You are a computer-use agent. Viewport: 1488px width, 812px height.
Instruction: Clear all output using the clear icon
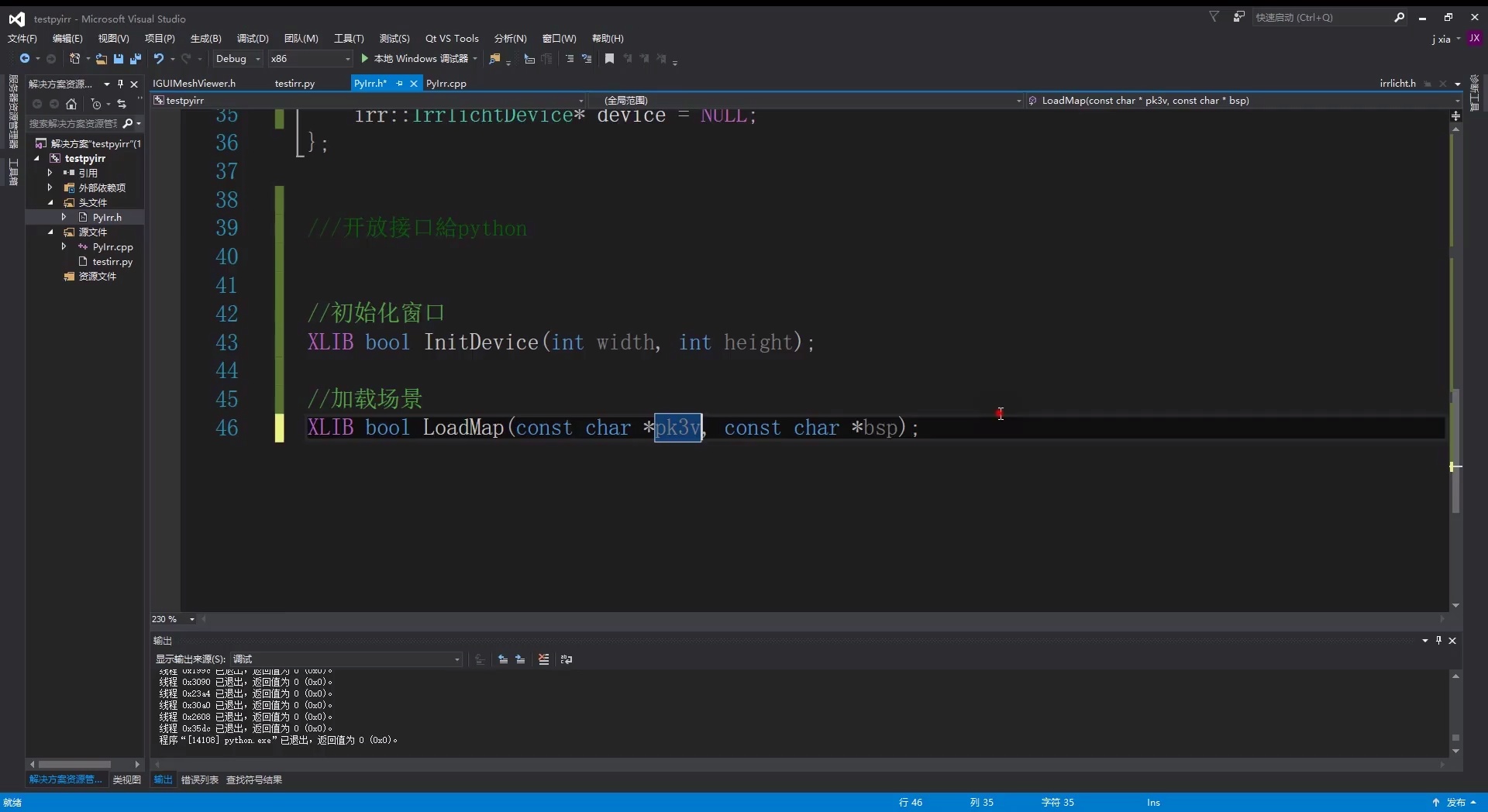[x=544, y=659]
